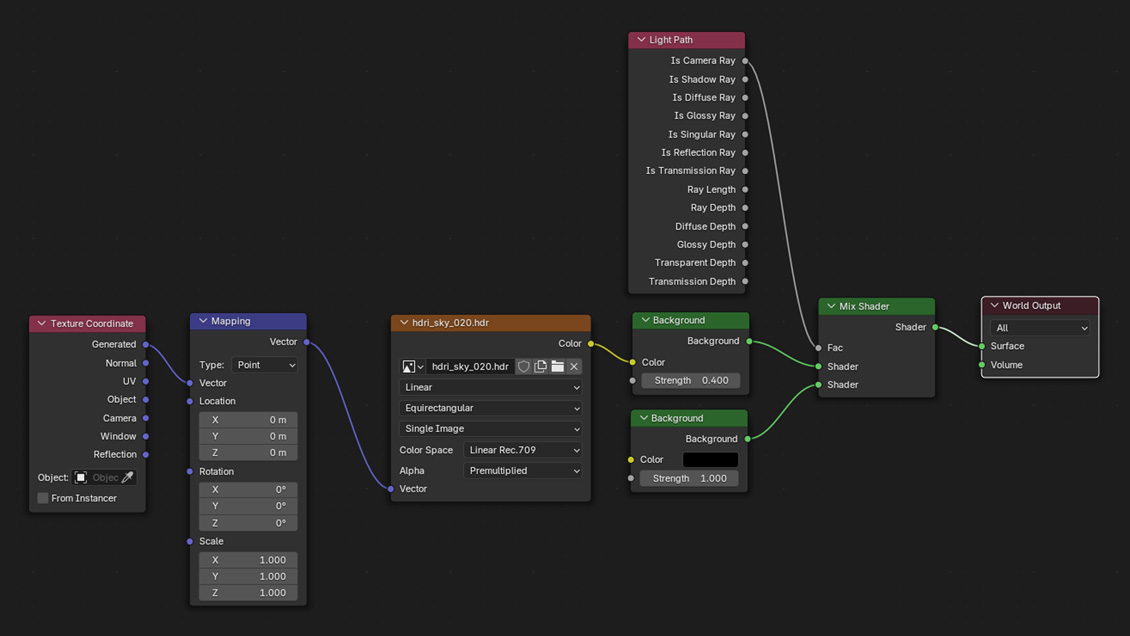Click the Rotation Z field in Mapping
This screenshot has width=1130, height=636.
248,523
